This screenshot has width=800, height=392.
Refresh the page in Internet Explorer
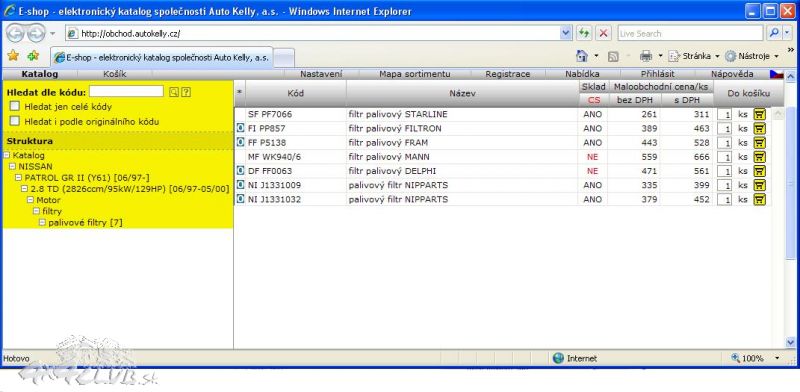click(584, 33)
